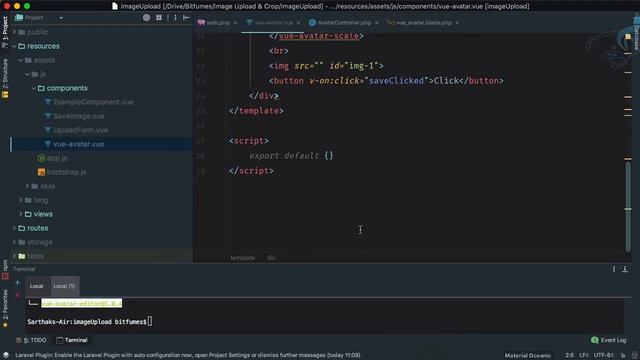
Task: Toggle the Terminal tool window button
Action: point(72,340)
